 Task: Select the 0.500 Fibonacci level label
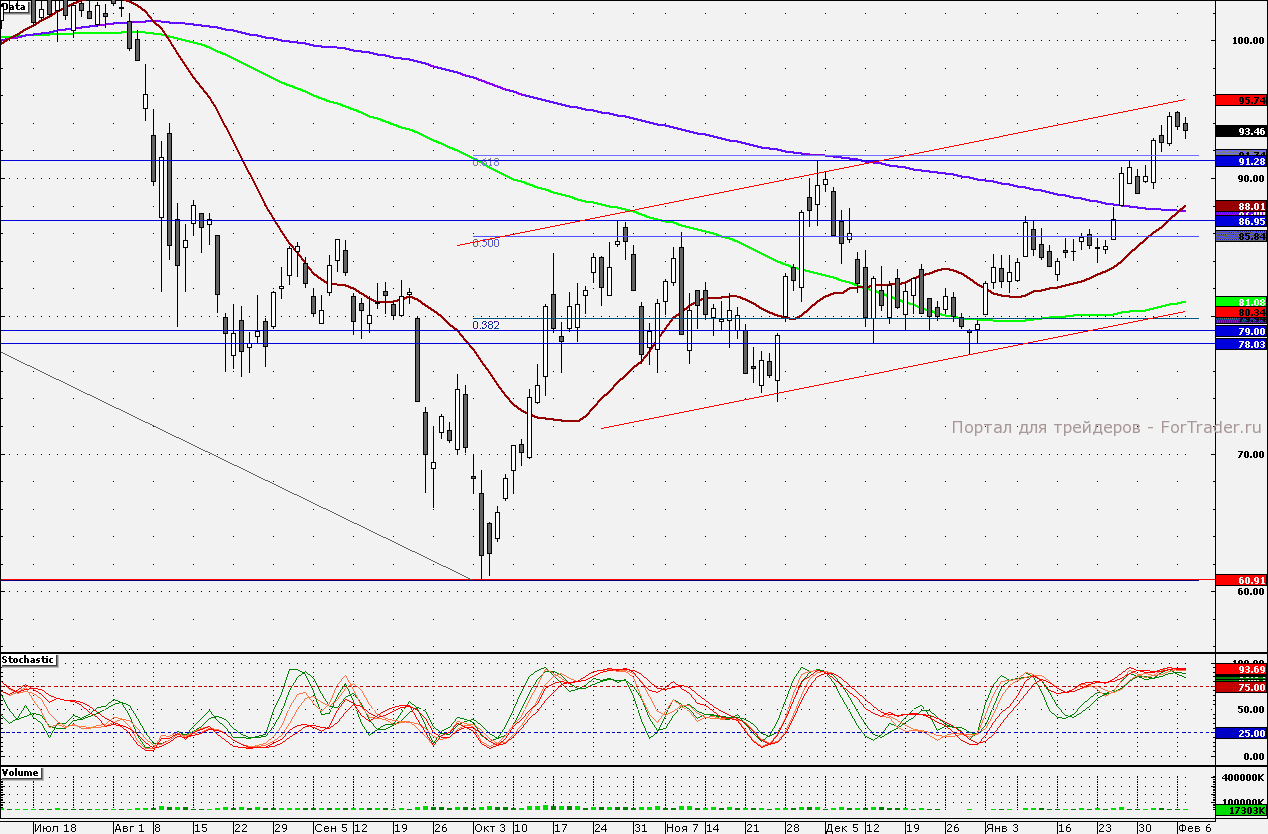485,243
